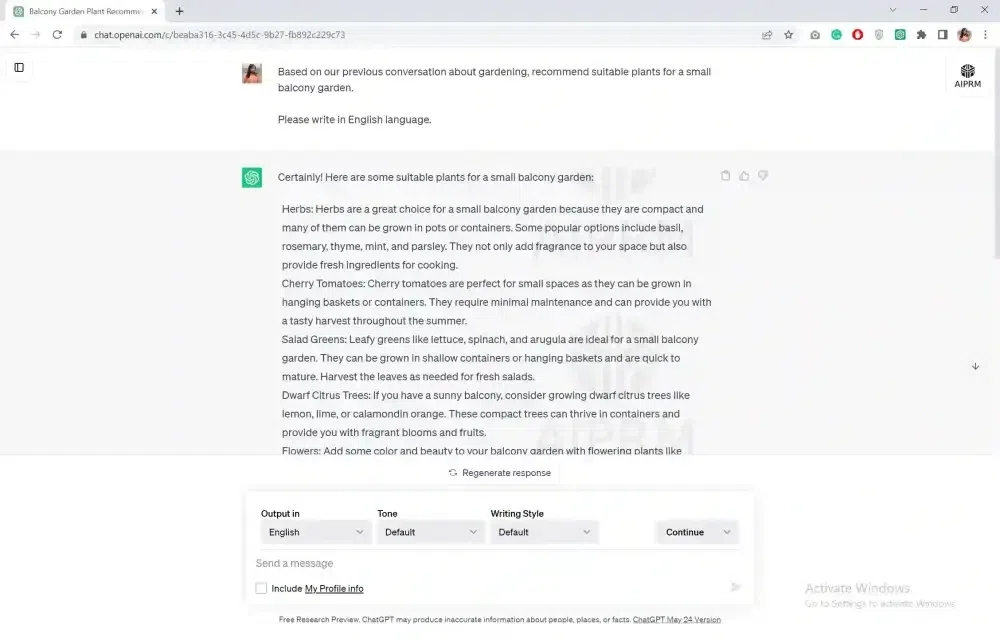This screenshot has height=640, width=1000.
Task: Click the Regenerate response button
Action: tap(499, 473)
